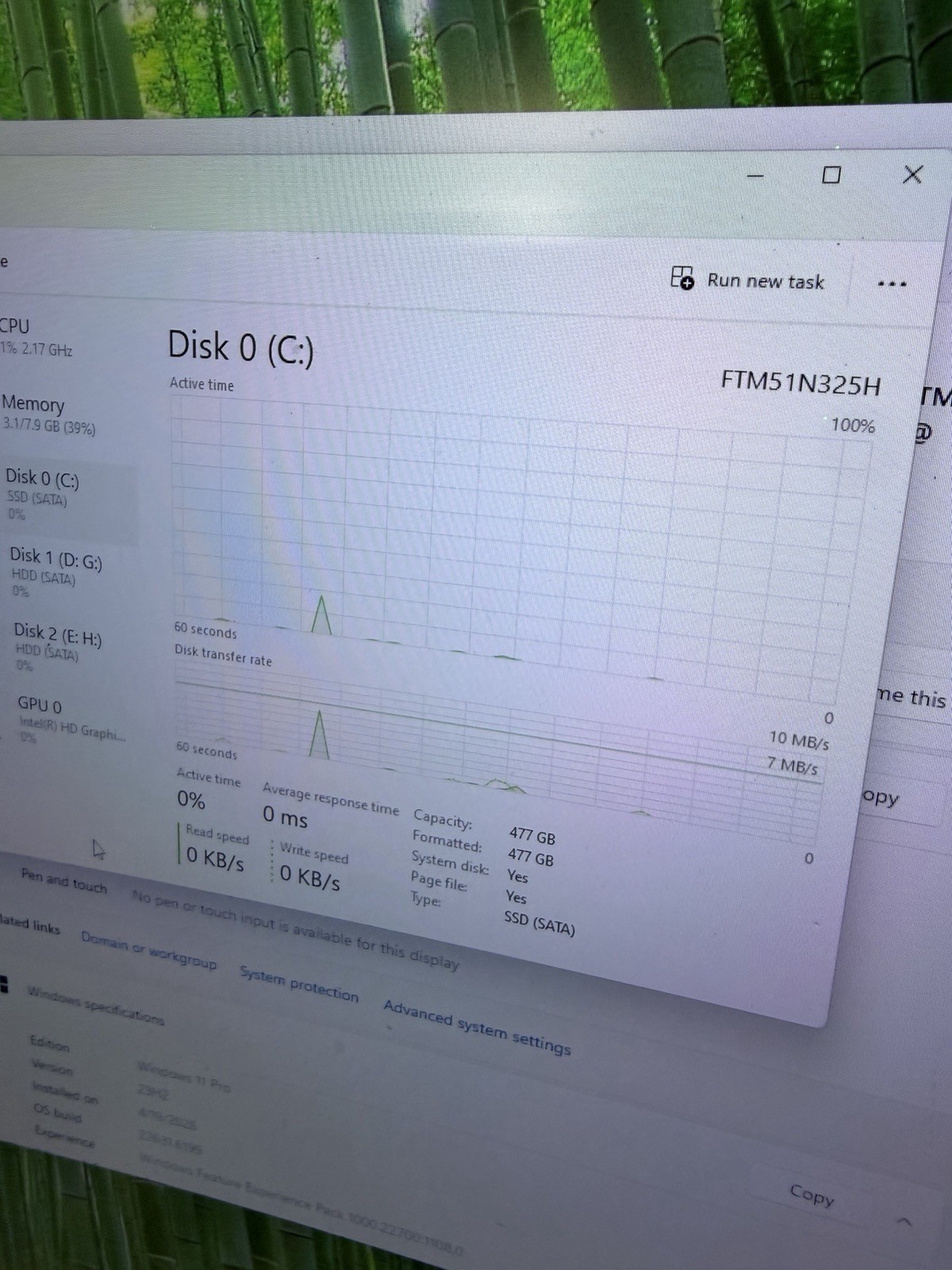
Task: Open the three-dots more options menu
Action: coord(892,284)
